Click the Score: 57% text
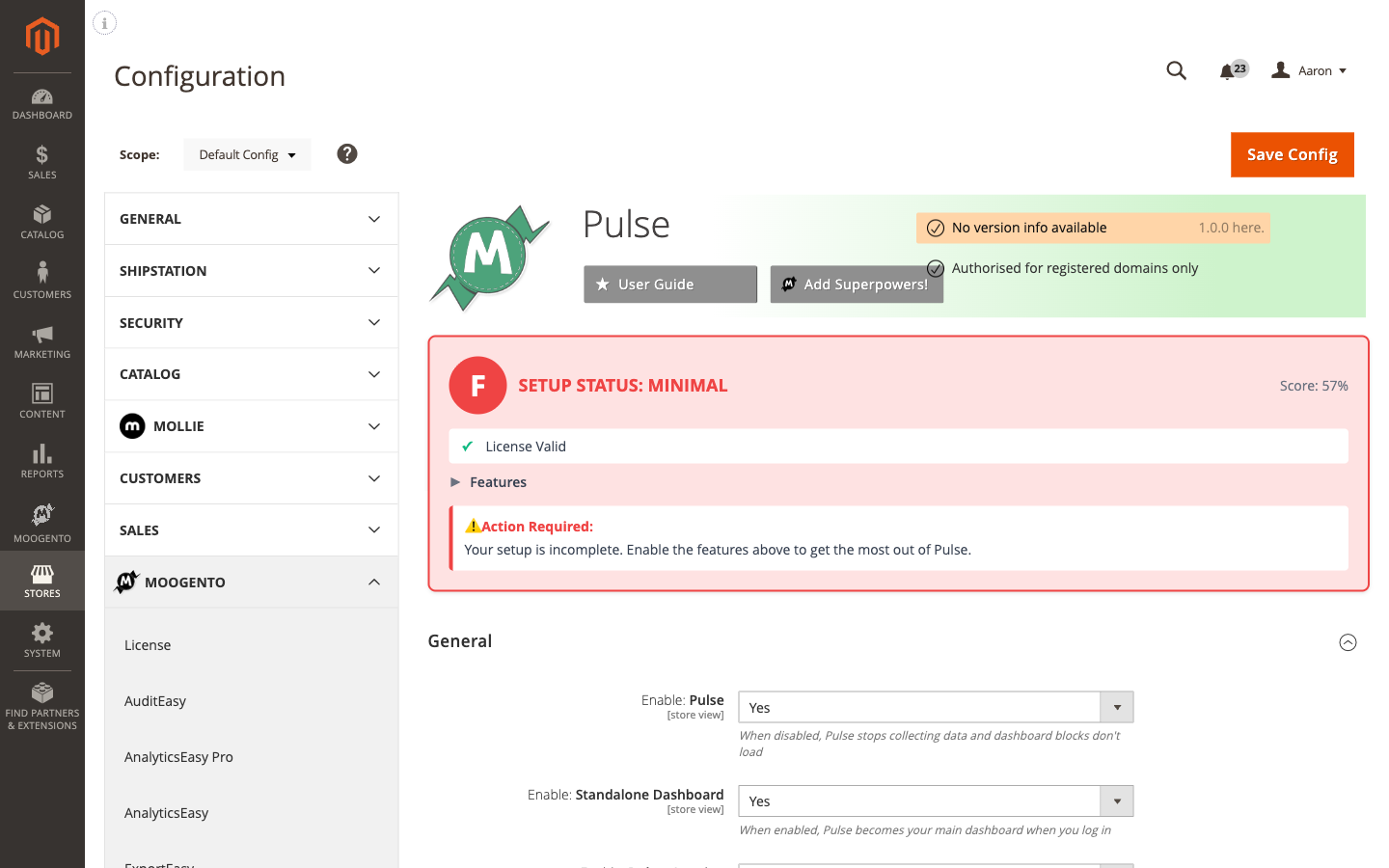The height and width of the screenshot is (868, 1389). pyautogui.click(x=1314, y=386)
